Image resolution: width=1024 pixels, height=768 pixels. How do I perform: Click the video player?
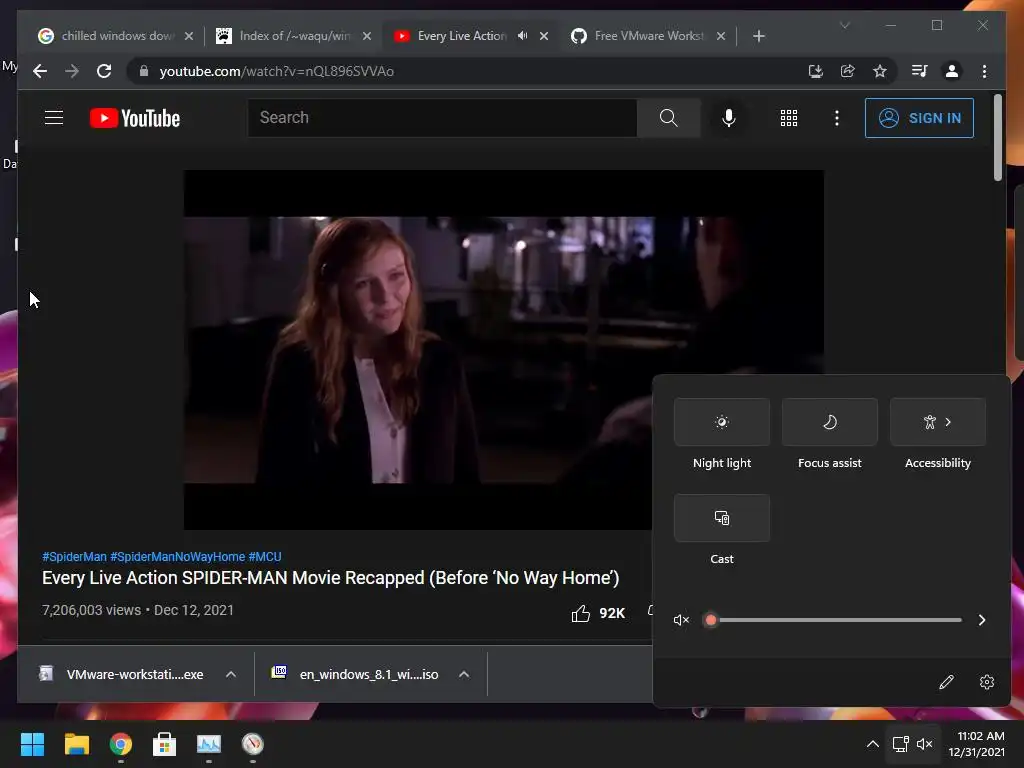504,349
